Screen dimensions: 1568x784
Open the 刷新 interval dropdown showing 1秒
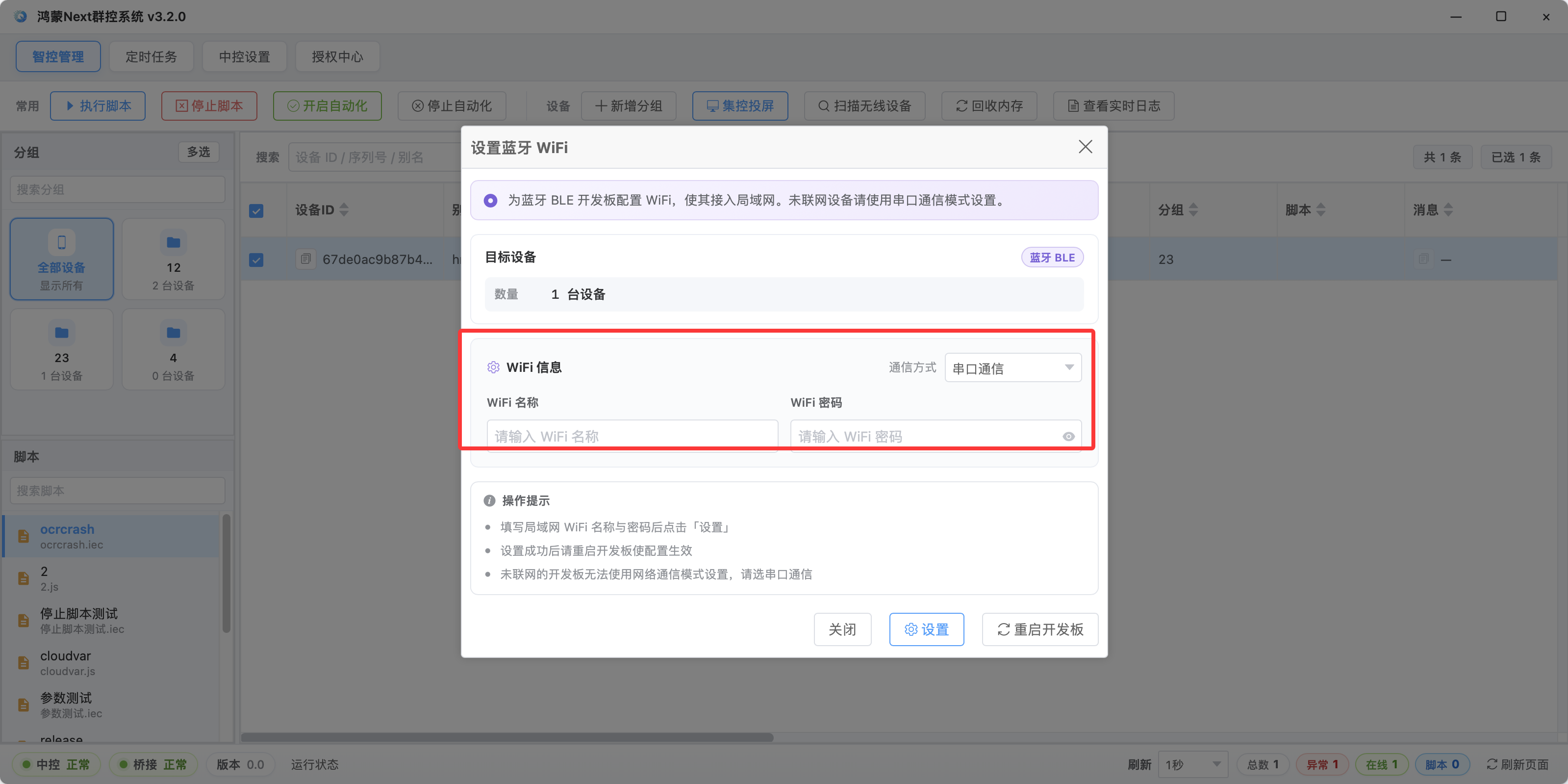1193,764
